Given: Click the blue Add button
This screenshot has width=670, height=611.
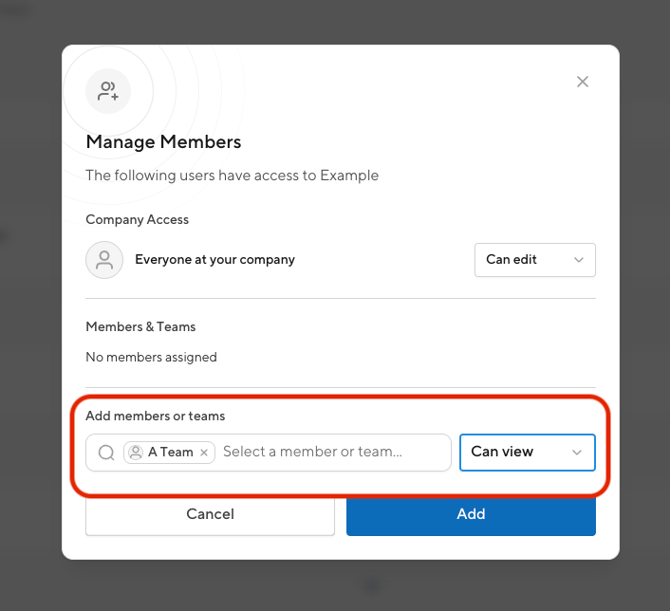Looking at the screenshot, I should click(471, 516).
